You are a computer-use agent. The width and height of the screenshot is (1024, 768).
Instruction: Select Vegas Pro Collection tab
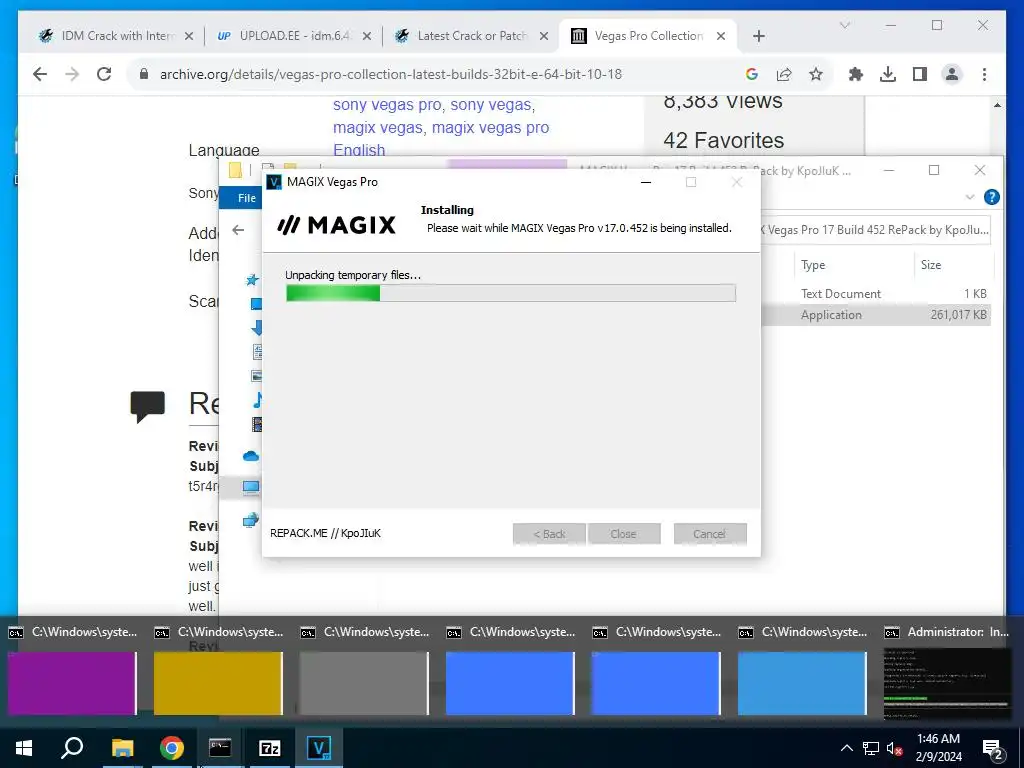point(647,36)
